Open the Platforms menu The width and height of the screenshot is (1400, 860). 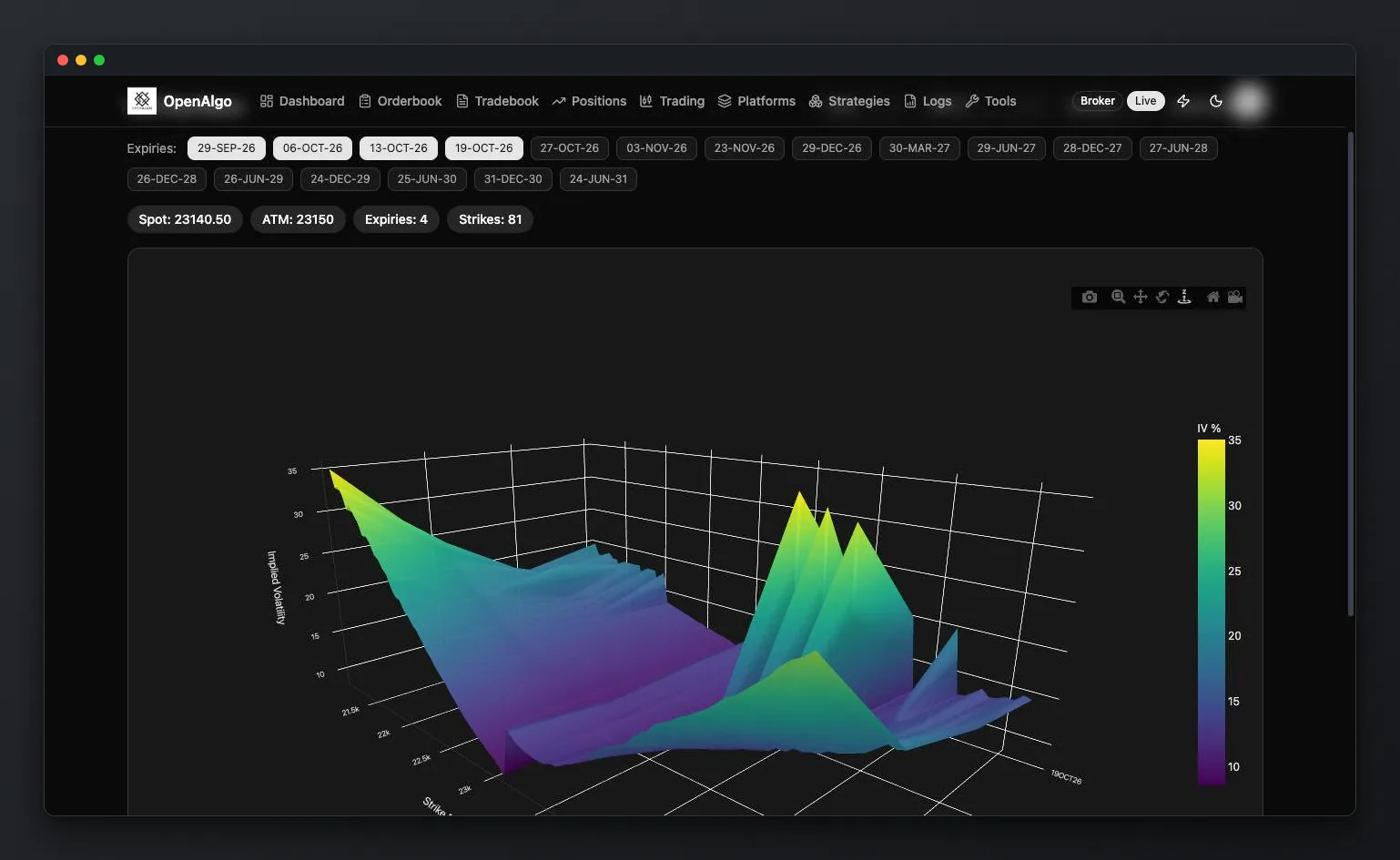(756, 101)
